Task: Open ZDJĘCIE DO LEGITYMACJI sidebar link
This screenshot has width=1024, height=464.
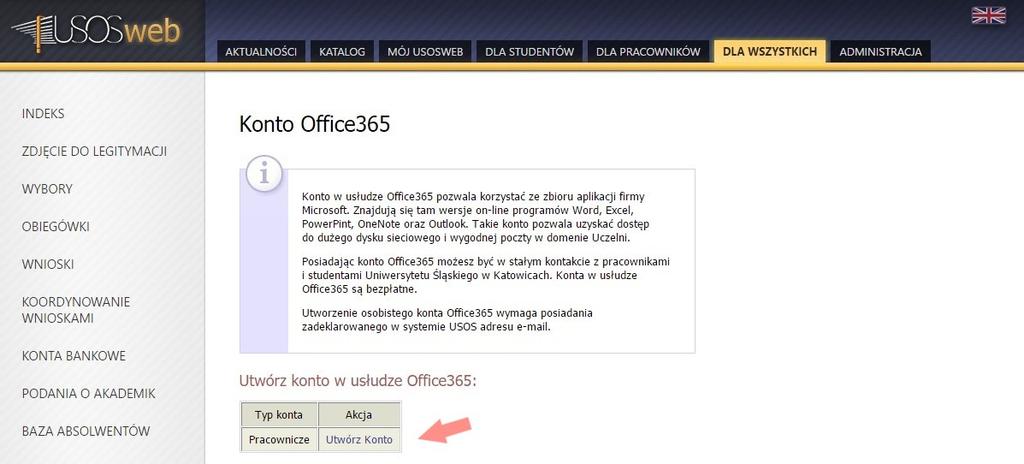Action: (x=94, y=152)
